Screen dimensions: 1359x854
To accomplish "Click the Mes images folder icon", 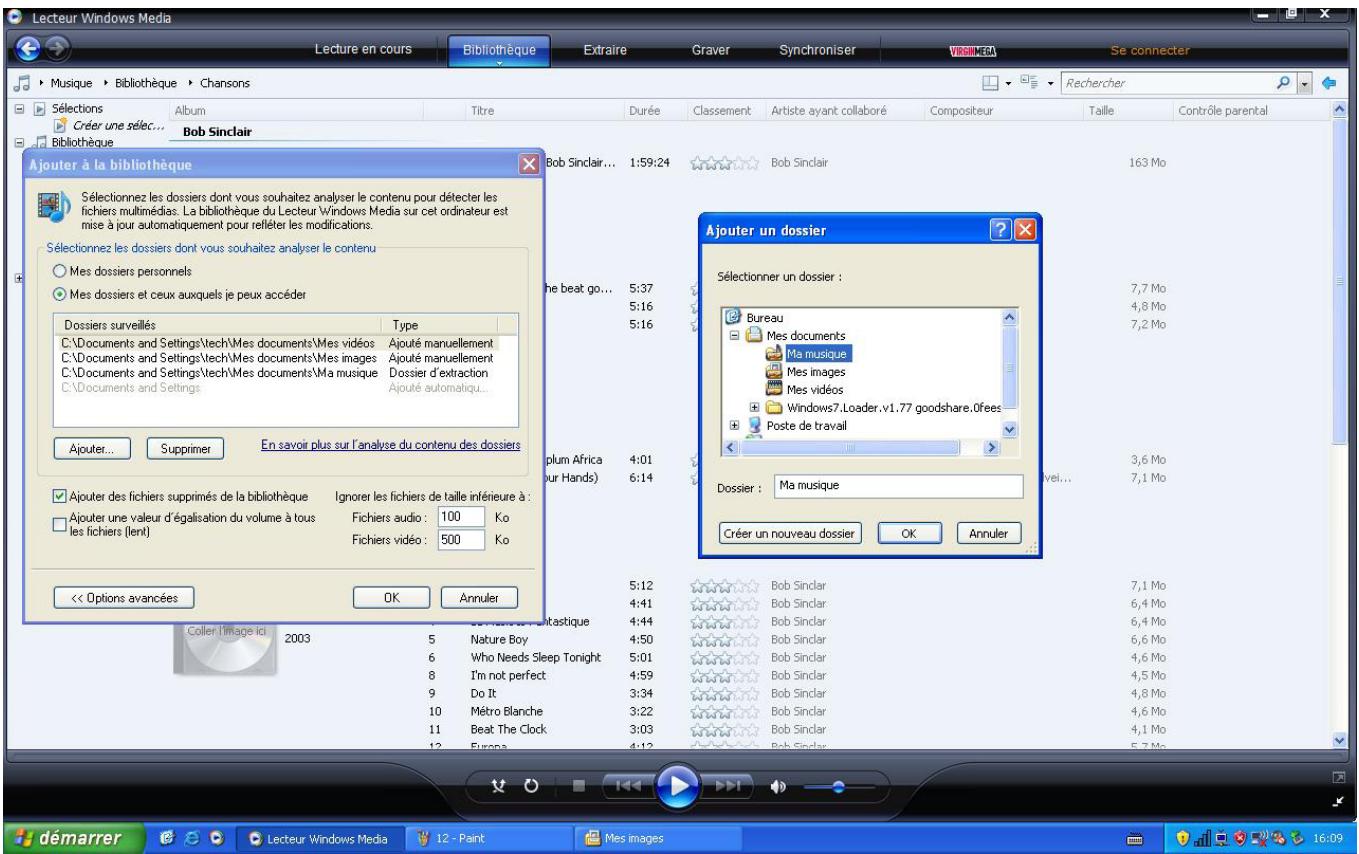I will (x=773, y=371).
